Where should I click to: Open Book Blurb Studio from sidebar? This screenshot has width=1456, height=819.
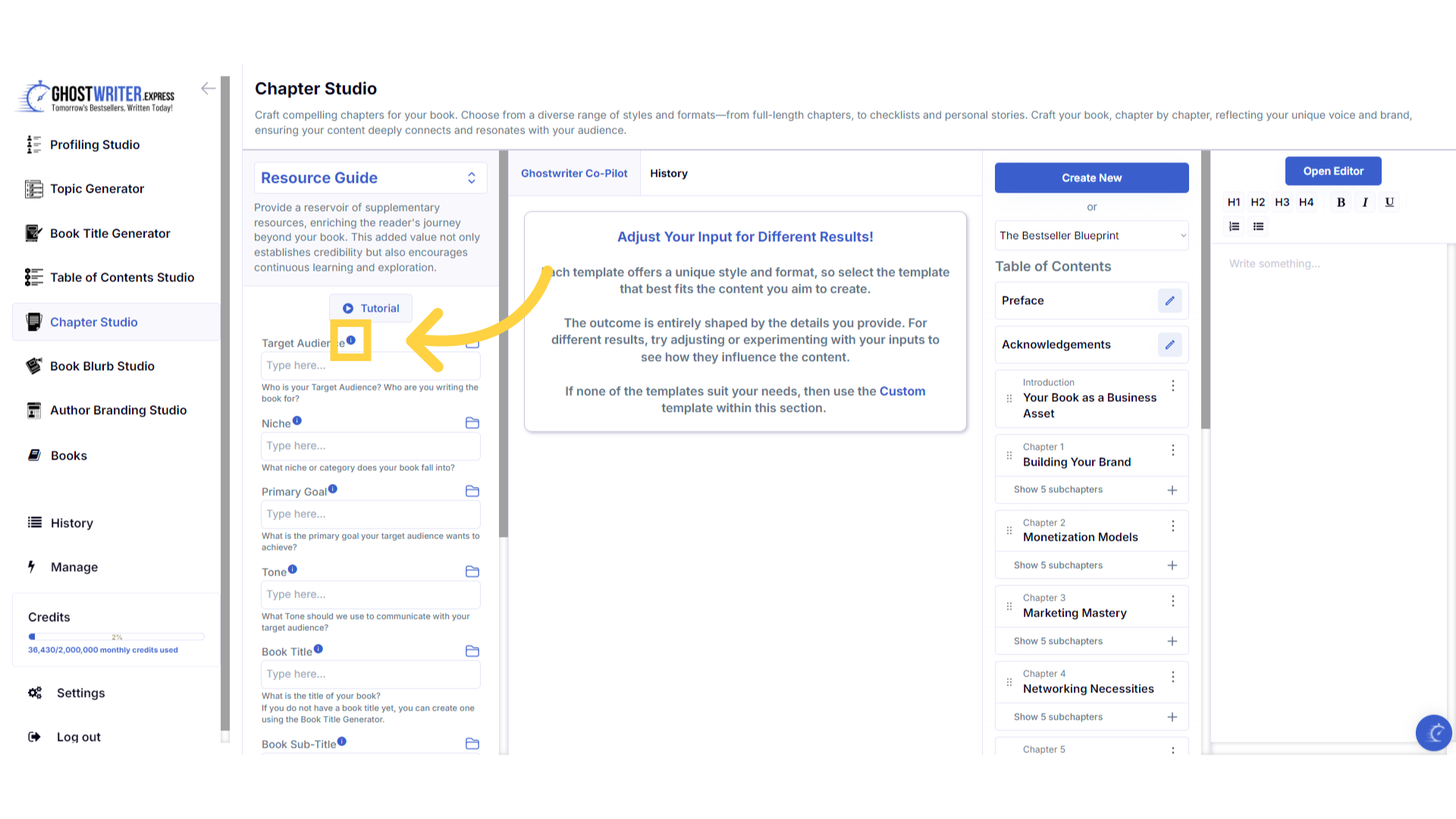(x=102, y=366)
